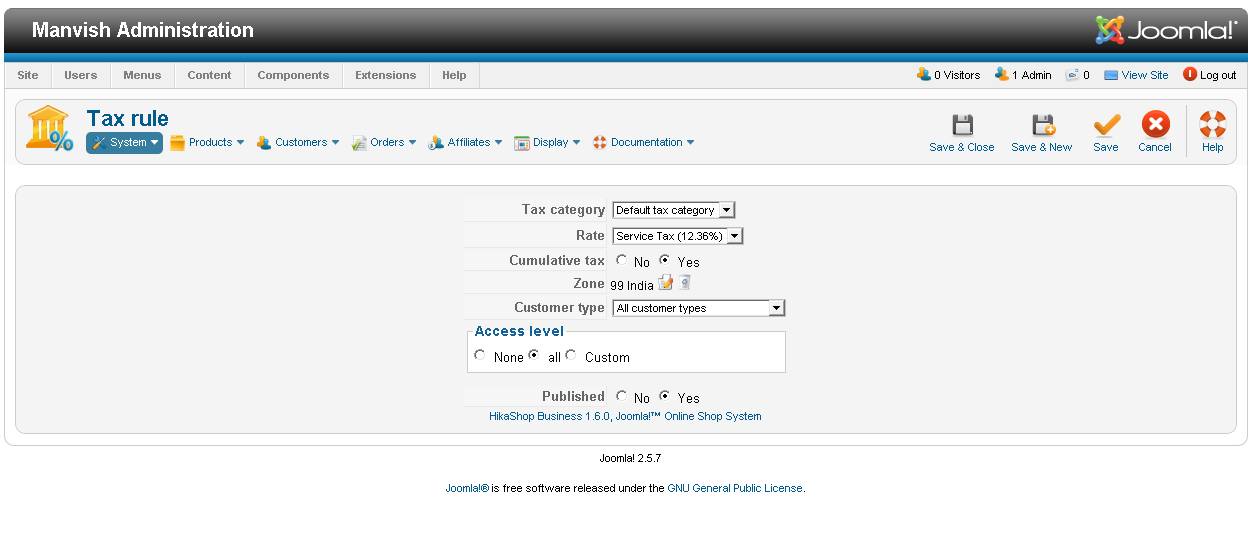Screen dimensions: 1248x538
Task: Click the Tax rule heading
Action: pyautogui.click(x=128, y=119)
